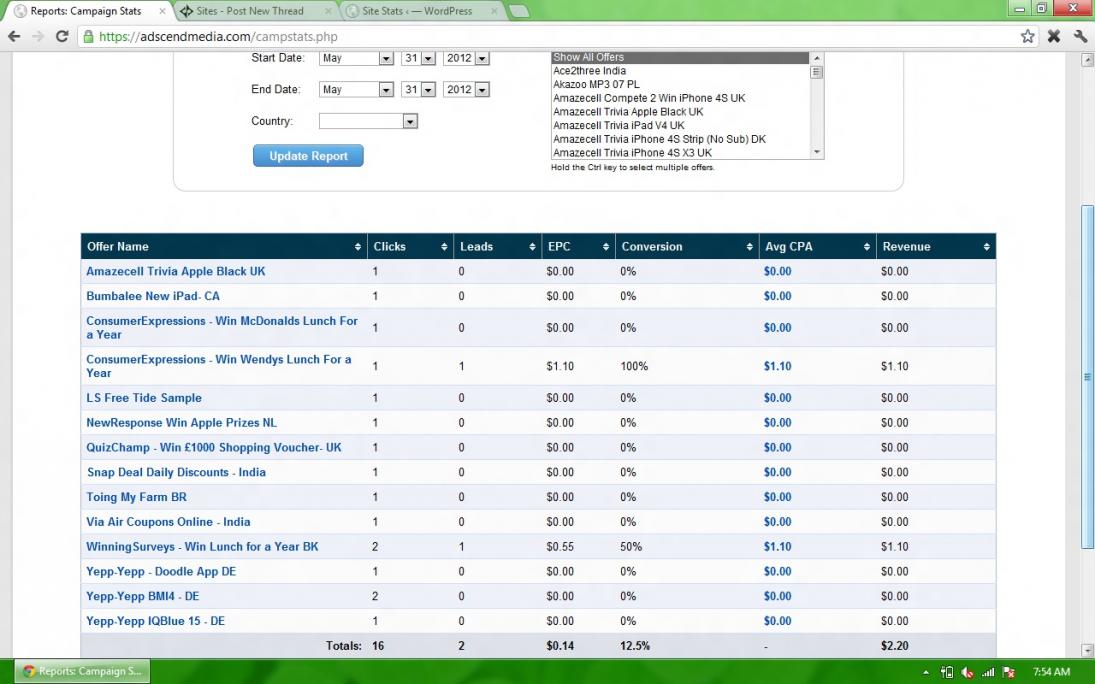
Task: Open the Amazecell Trivia Apple Black UK offer link
Action: click(176, 271)
